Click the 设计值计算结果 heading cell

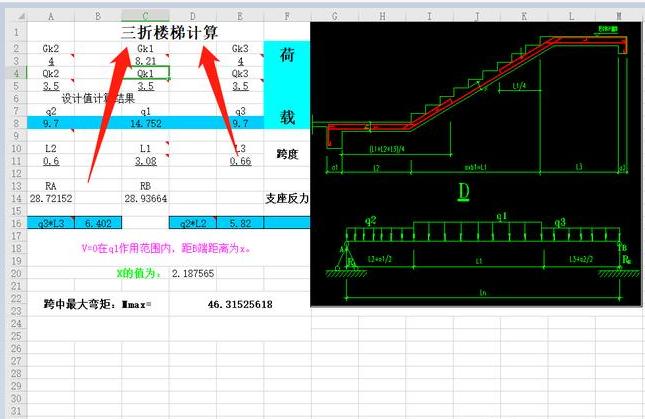pos(98,98)
